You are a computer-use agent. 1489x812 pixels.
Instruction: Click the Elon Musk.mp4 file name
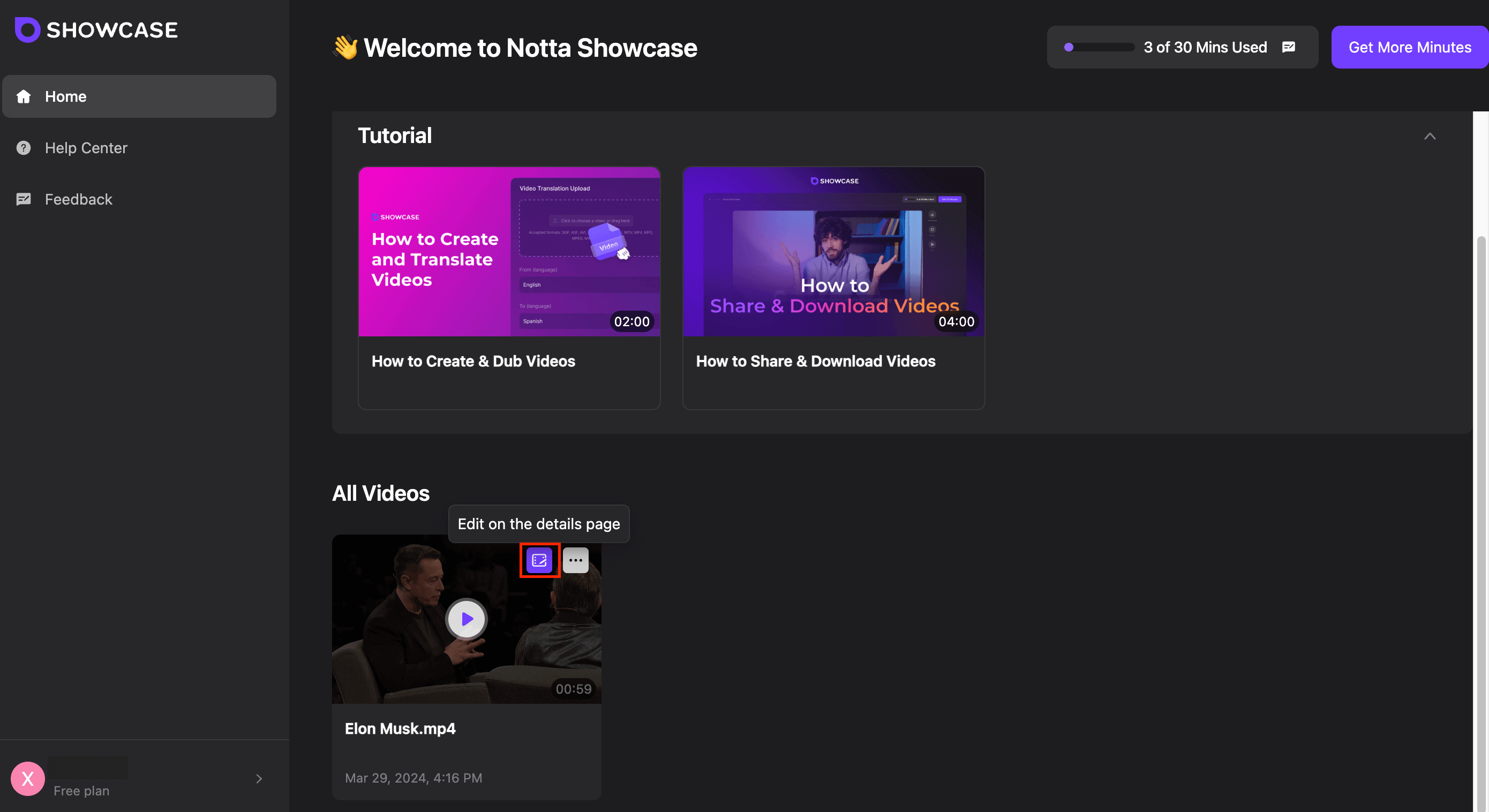pos(400,729)
